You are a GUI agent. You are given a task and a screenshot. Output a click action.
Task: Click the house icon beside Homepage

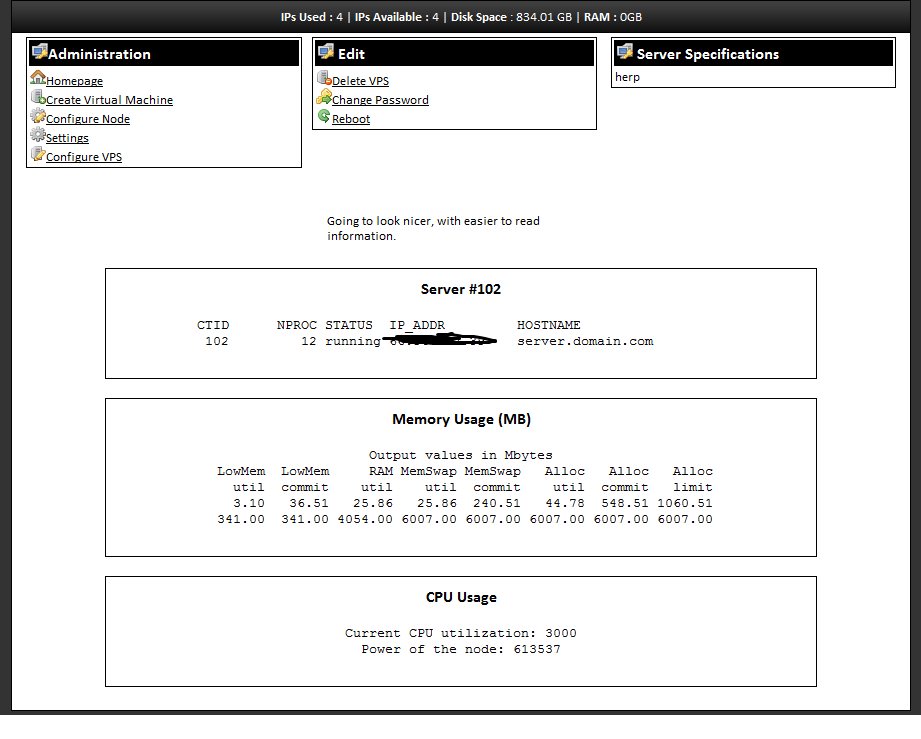click(x=38, y=78)
